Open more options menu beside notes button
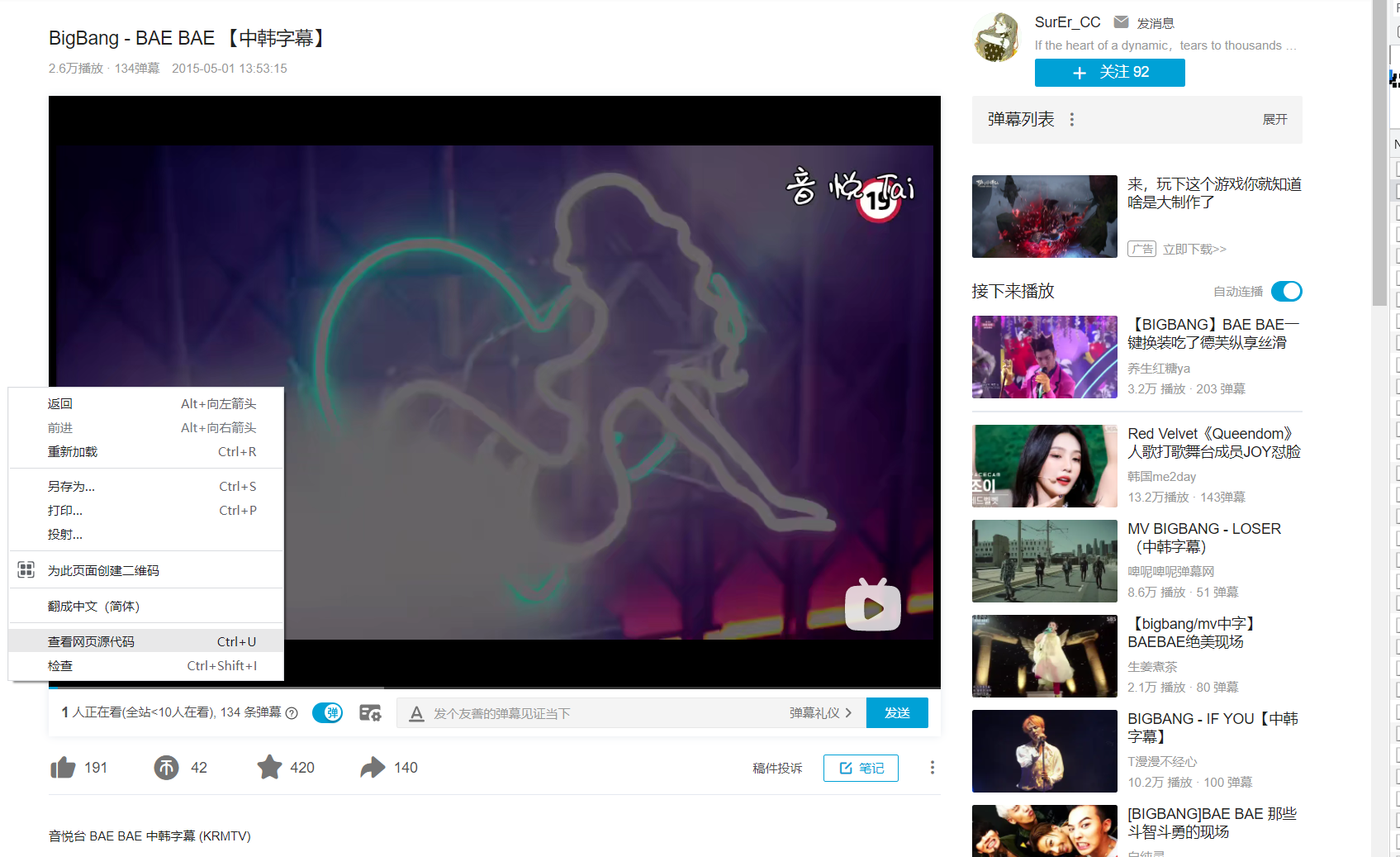This screenshot has height=857, width=1400. point(933,768)
